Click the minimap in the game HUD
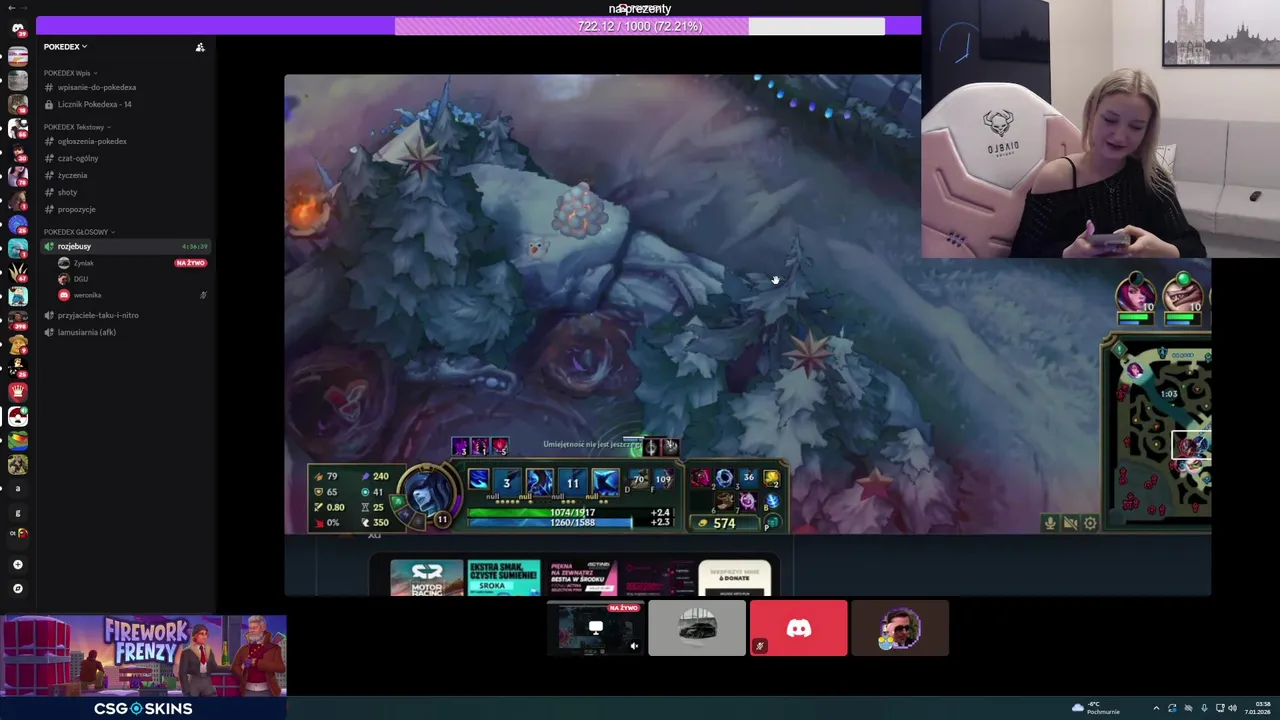 click(x=1158, y=430)
